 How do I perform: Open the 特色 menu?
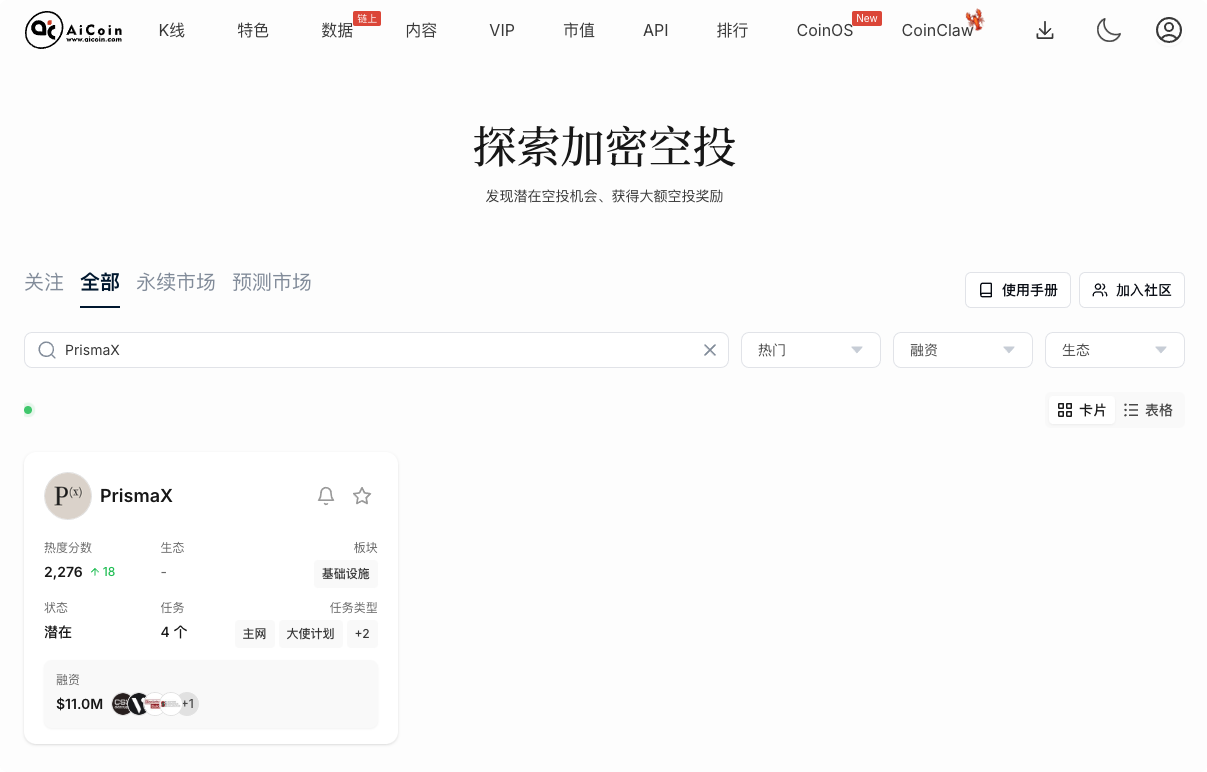pyautogui.click(x=253, y=30)
